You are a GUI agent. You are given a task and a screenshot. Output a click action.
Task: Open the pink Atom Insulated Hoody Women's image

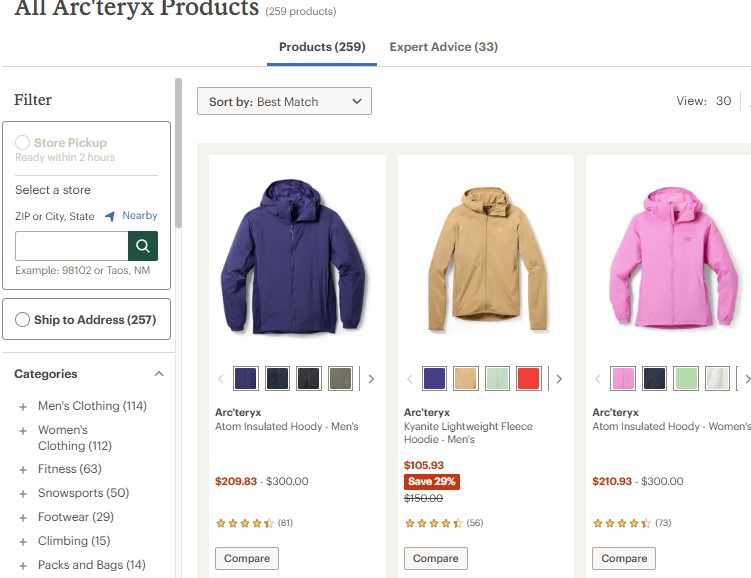(673, 258)
